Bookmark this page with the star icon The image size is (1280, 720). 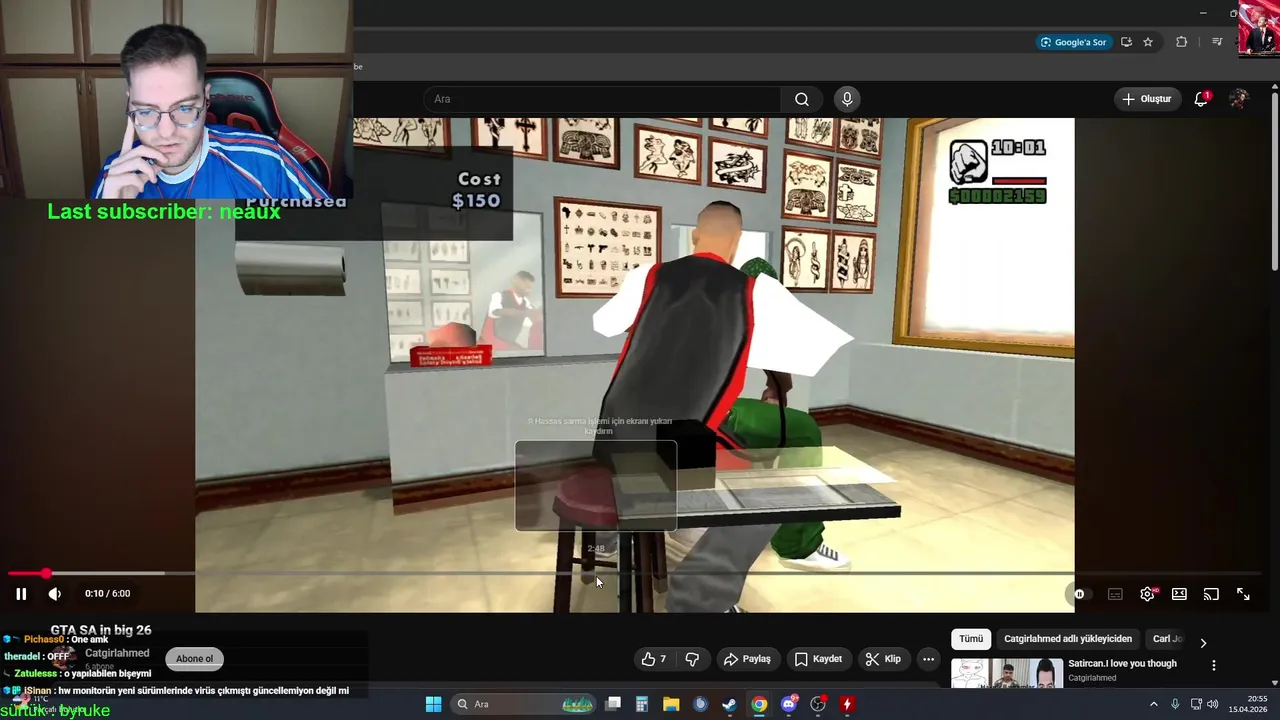(1148, 42)
